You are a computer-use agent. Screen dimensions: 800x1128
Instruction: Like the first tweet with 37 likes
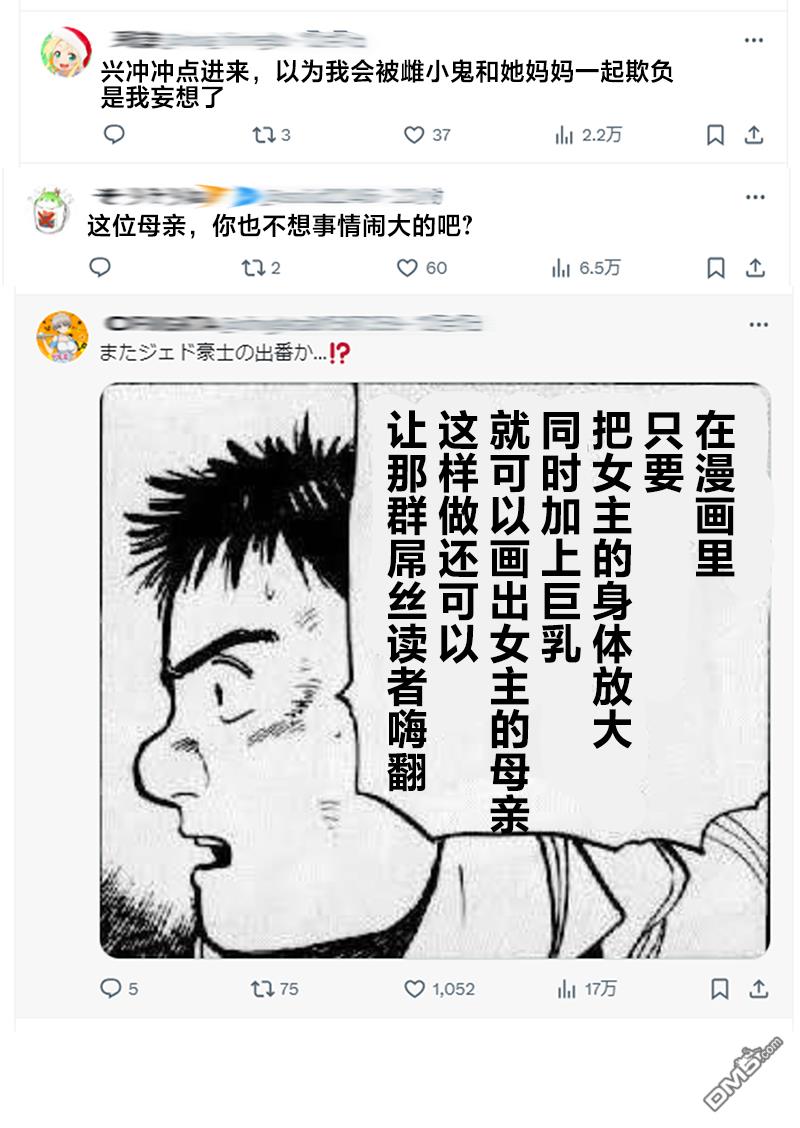427,135
